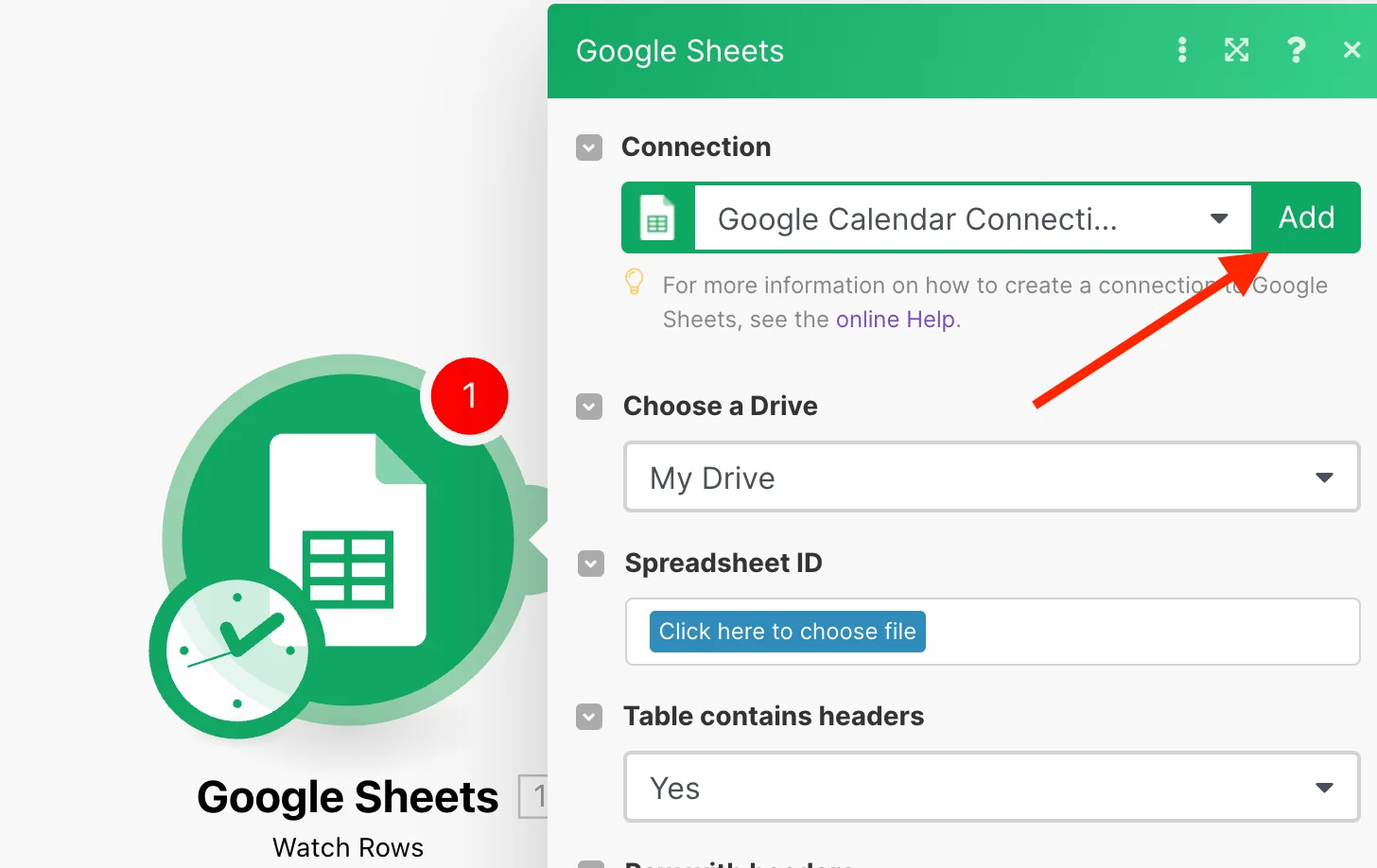Image resolution: width=1377 pixels, height=868 pixels.
Task: Click the lightbulb hint icon
Action: point(635,282)
